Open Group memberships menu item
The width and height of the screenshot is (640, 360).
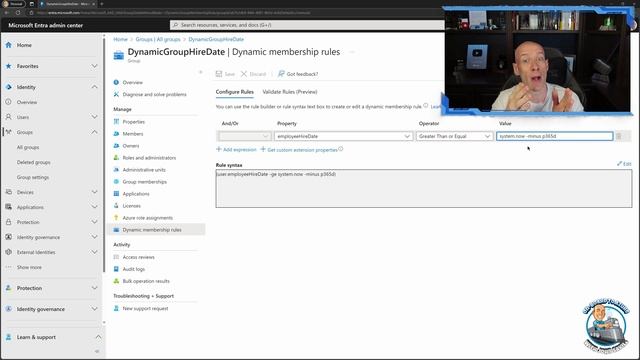click(x=144, y=182)
